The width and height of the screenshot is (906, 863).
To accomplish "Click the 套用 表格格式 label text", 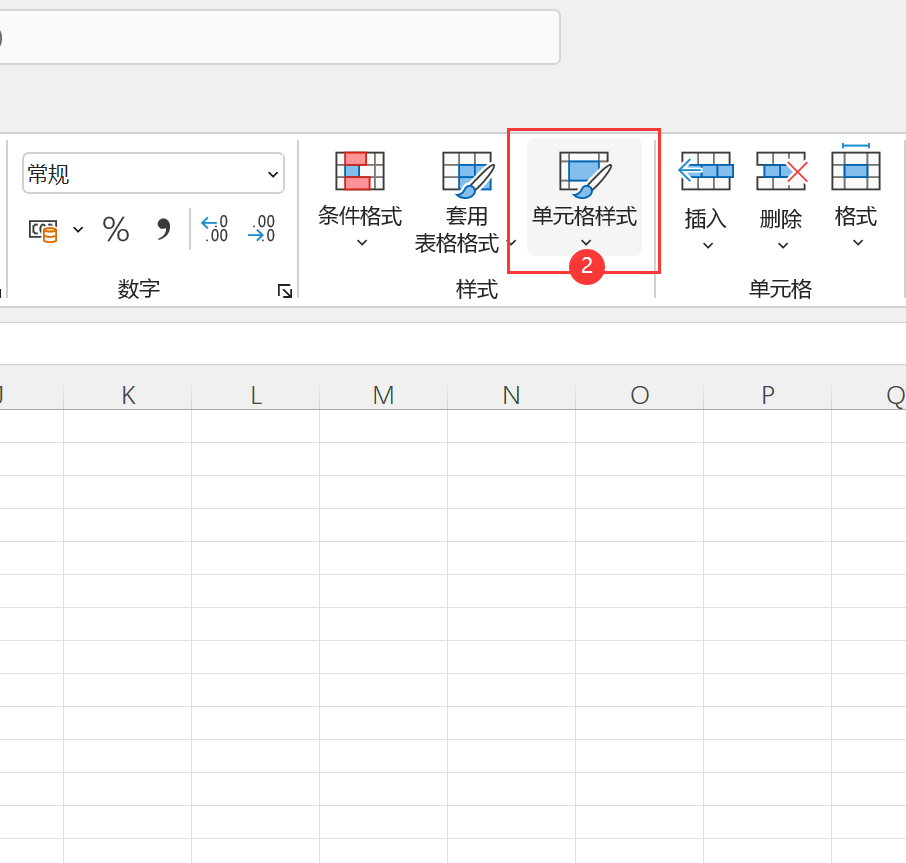I will pyautogui.click(x=457, y=230).
